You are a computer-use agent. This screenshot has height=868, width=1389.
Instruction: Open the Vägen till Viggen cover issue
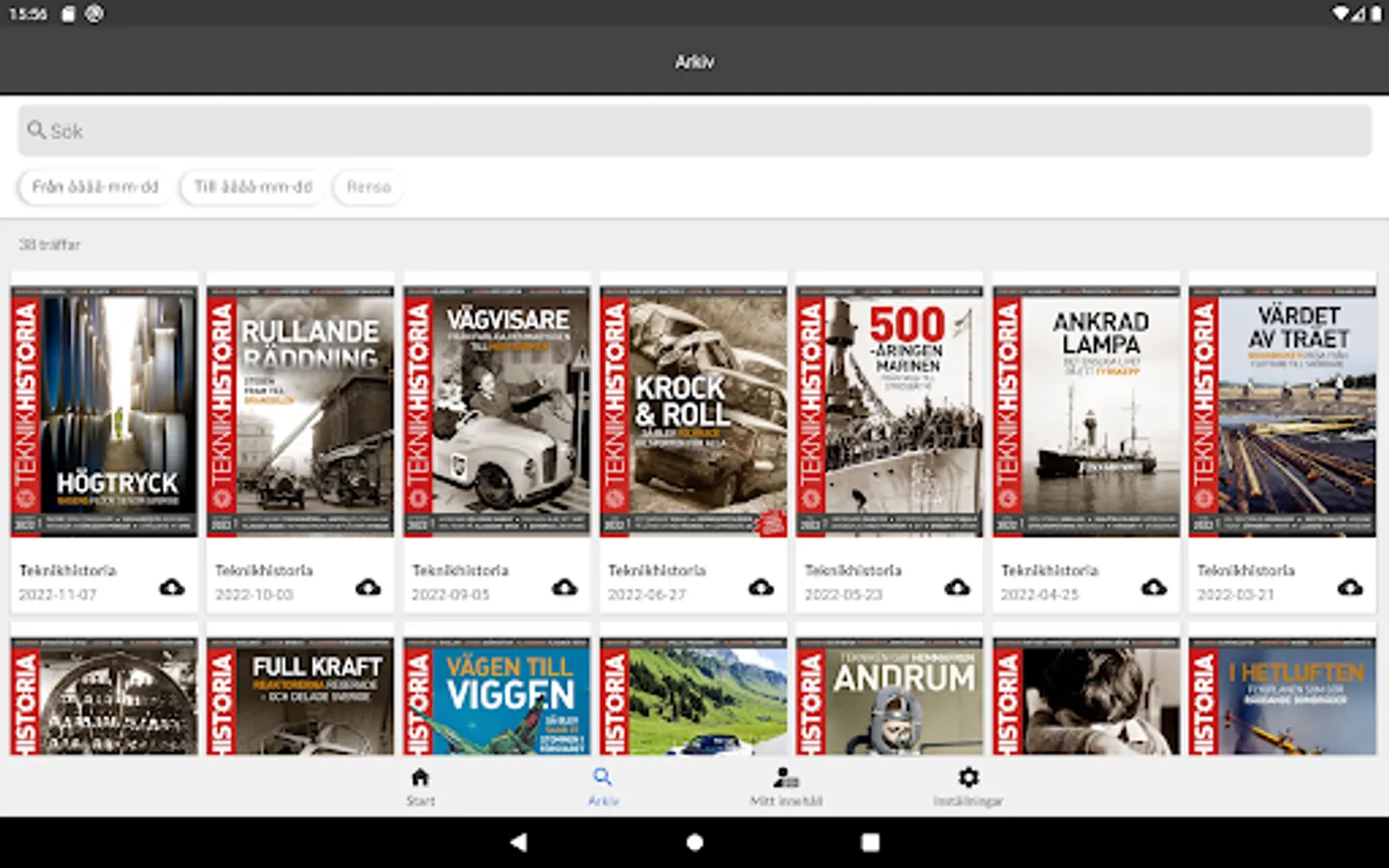497,695
